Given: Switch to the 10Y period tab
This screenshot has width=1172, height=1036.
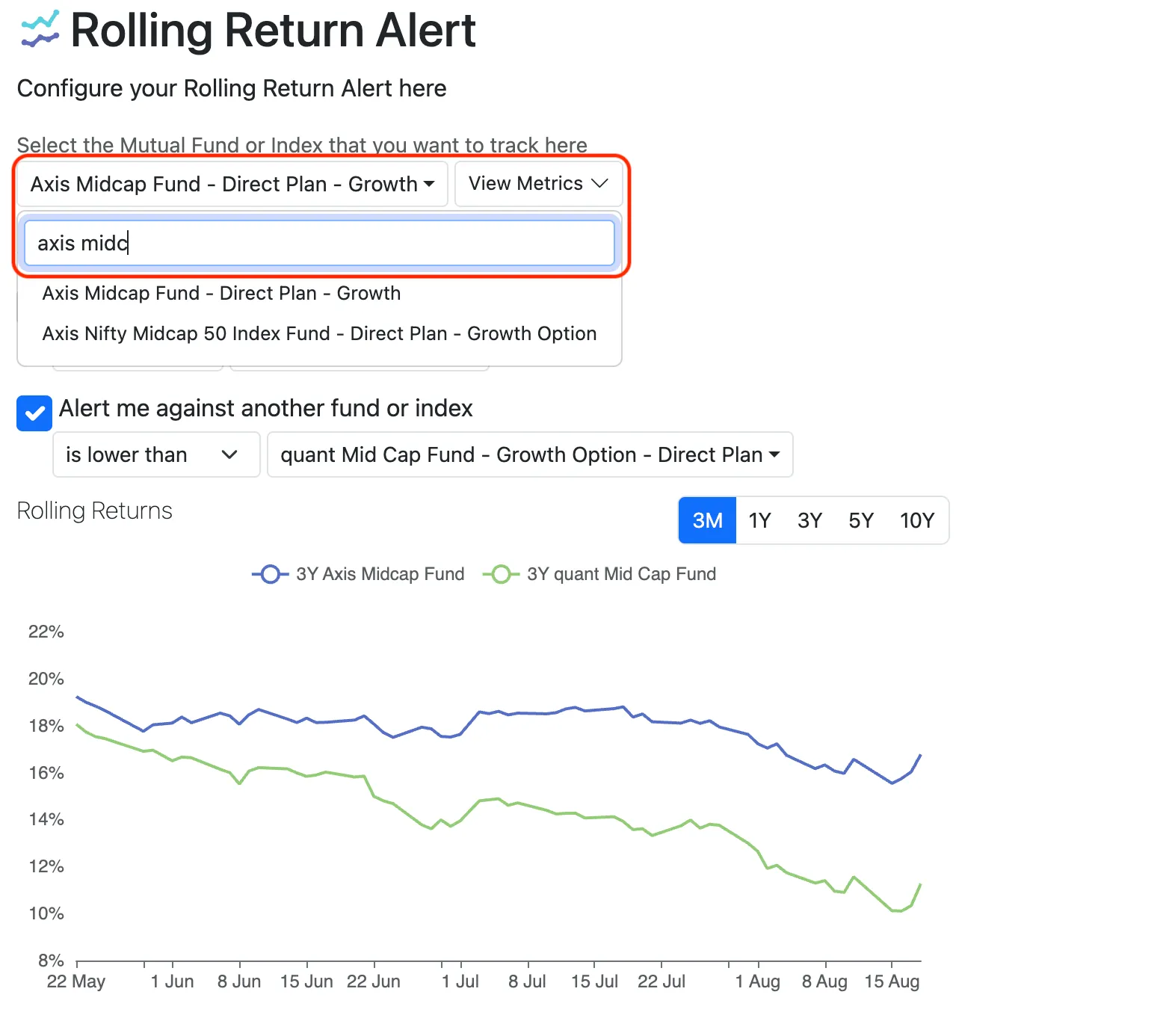Looking at the screenshot, I should [x=917, y=520].
